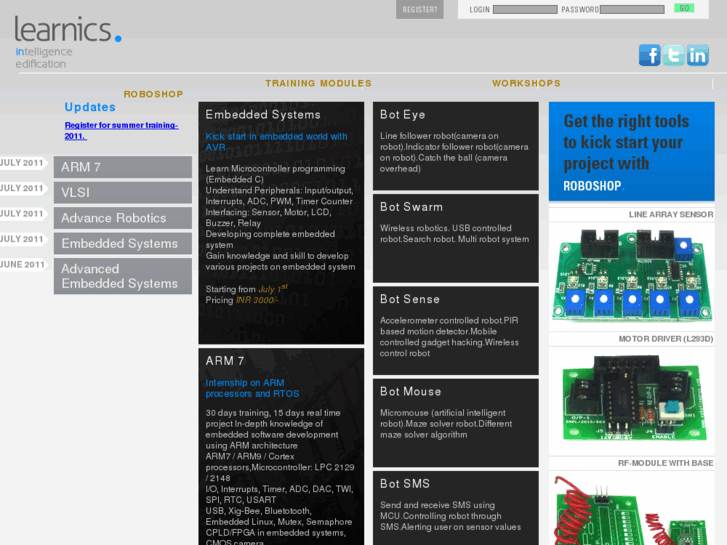This screenshot has width=727, height=545.
Task: Open Advanced Embedded Systems update item
Action: [122, 276]
